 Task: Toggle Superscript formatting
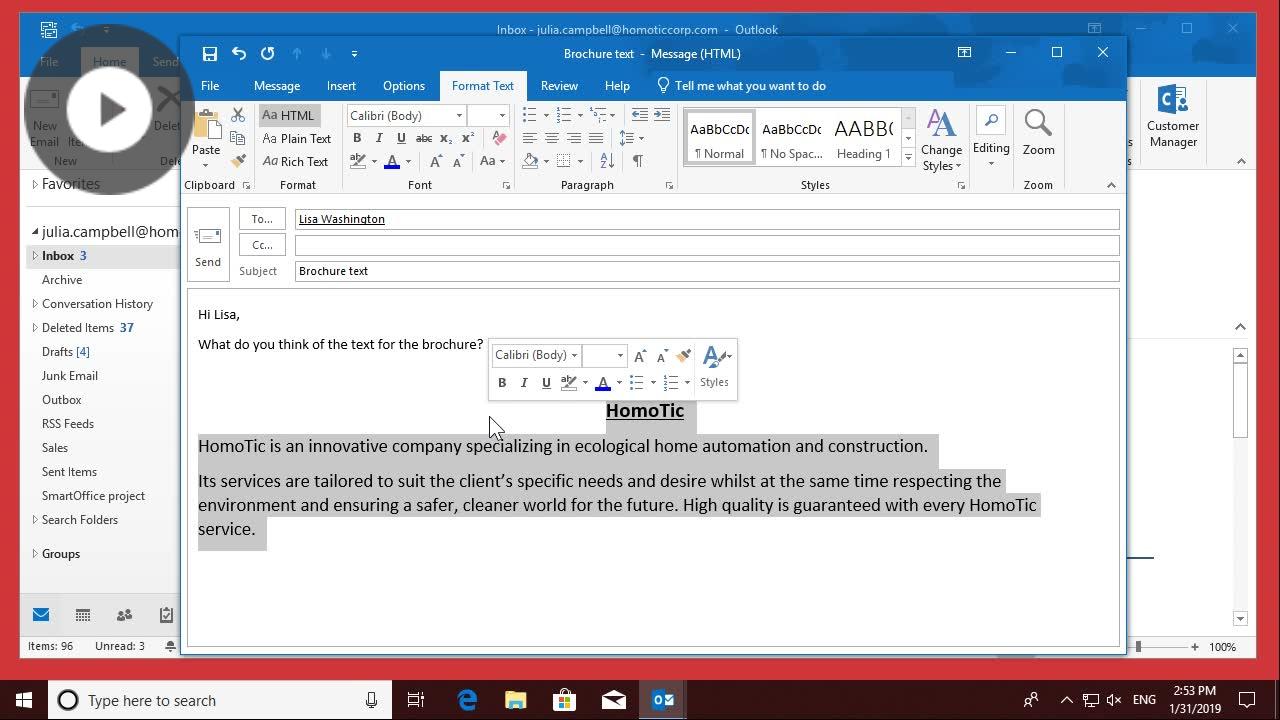[467, 138]
